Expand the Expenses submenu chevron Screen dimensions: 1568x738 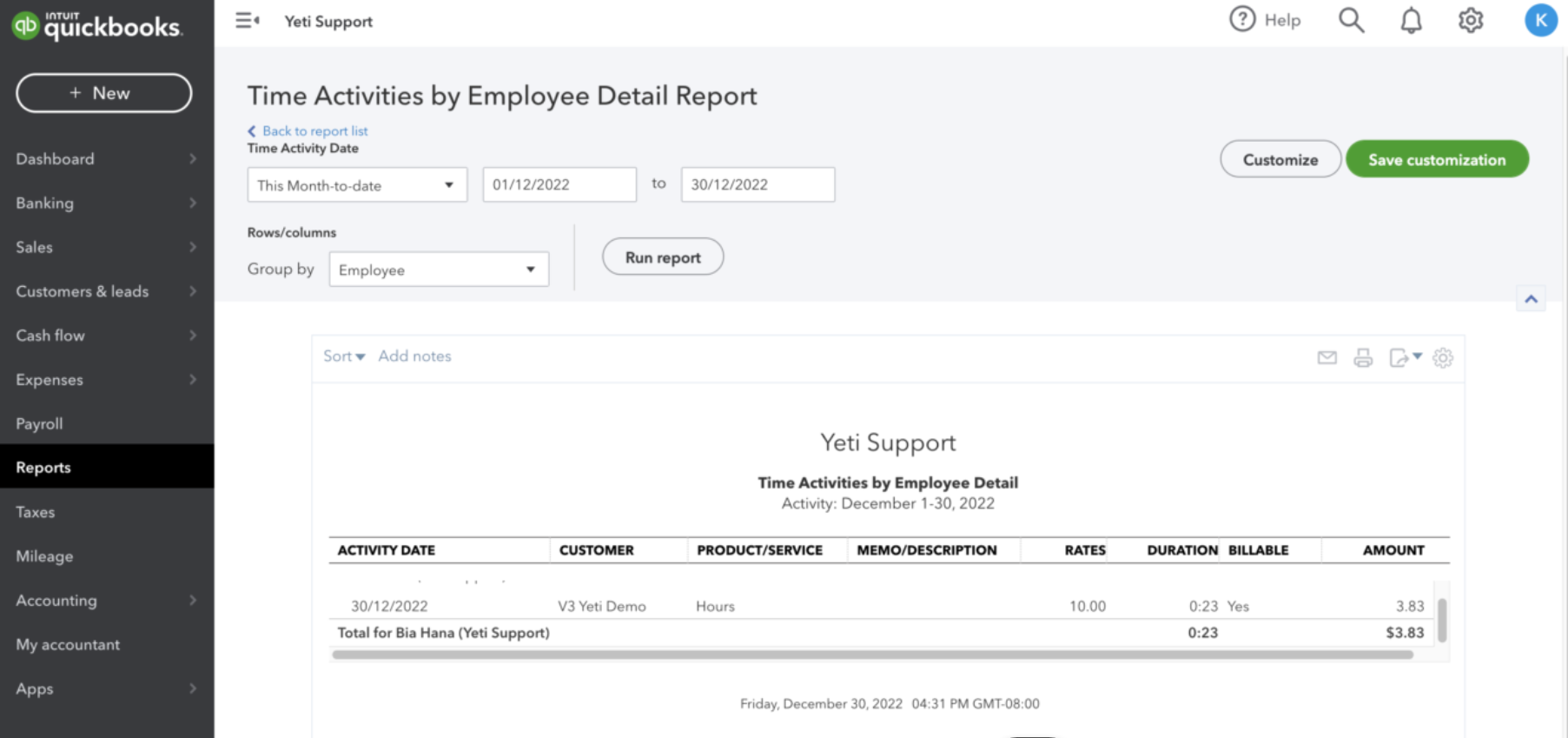(193, 380)
